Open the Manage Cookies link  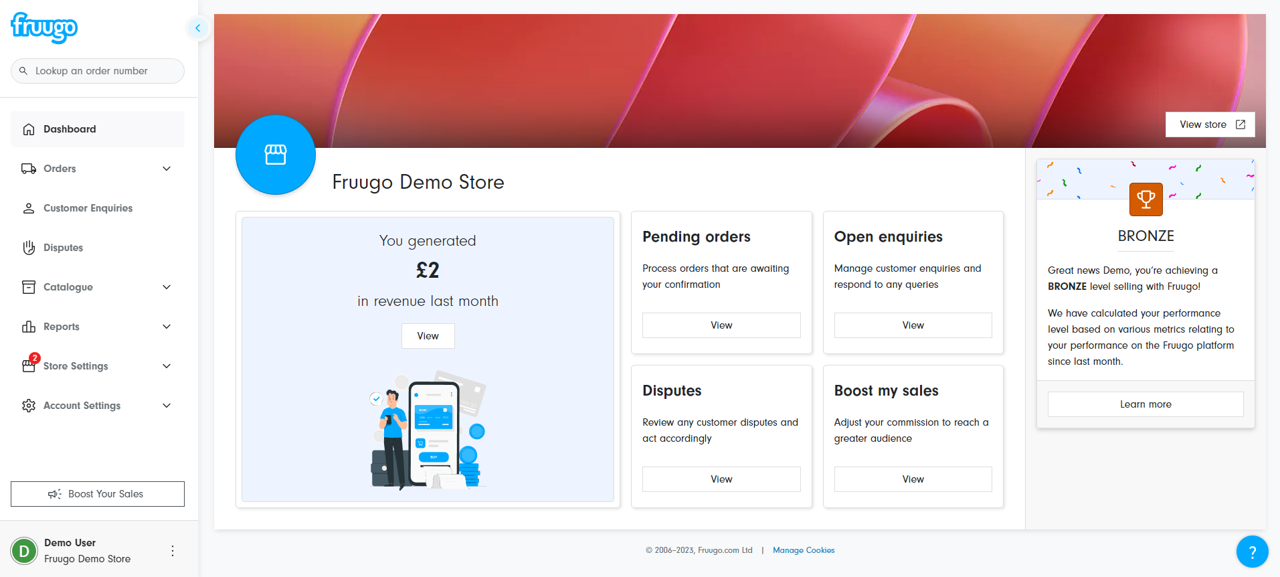803,550
